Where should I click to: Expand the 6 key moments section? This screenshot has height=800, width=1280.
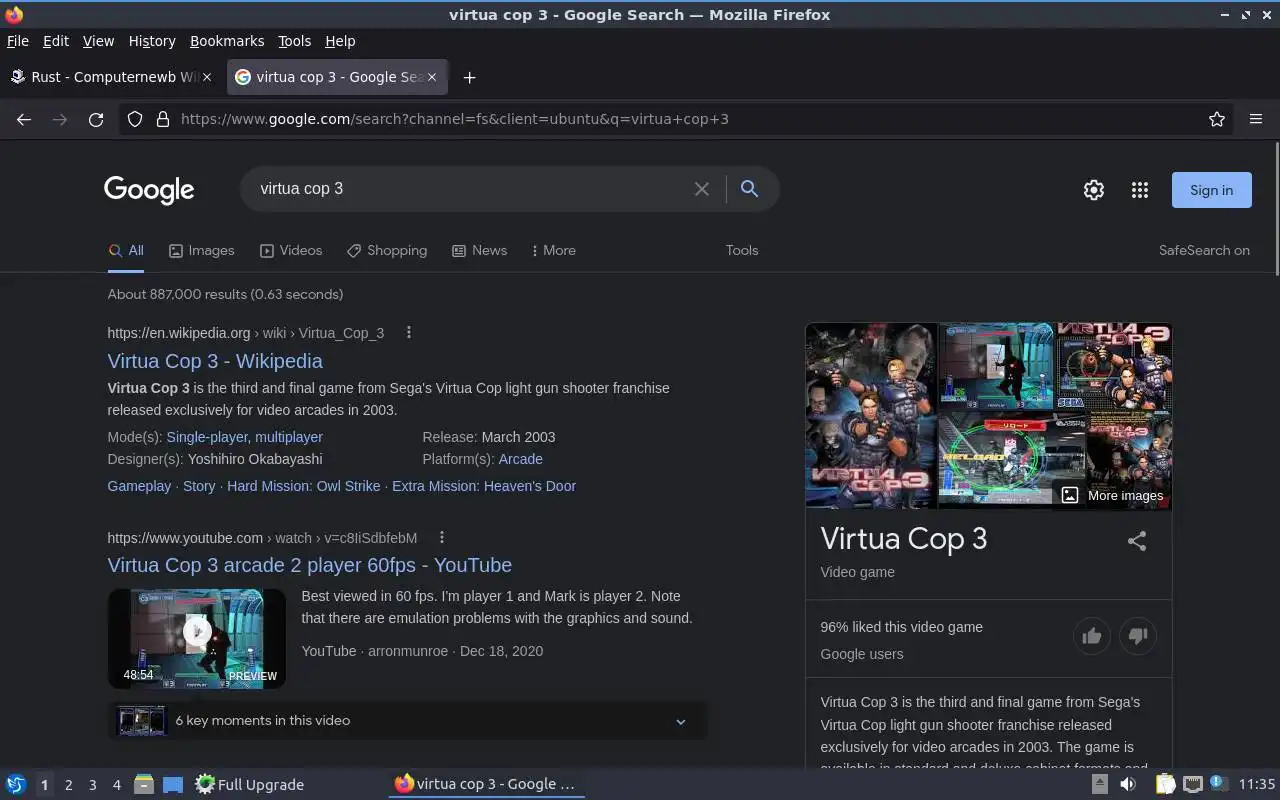click(x=408, y=720)
